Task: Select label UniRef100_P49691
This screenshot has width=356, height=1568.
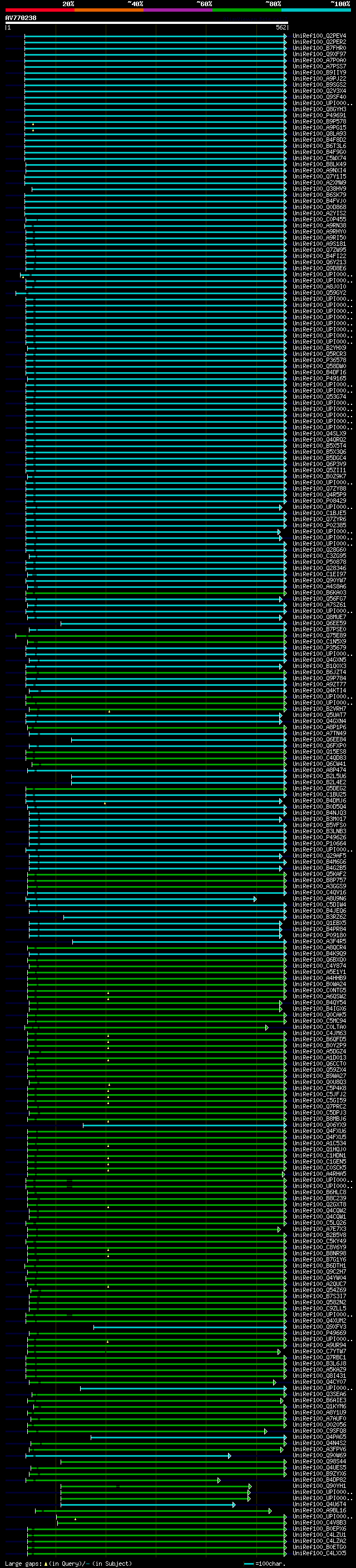Action: coord(319,116)
